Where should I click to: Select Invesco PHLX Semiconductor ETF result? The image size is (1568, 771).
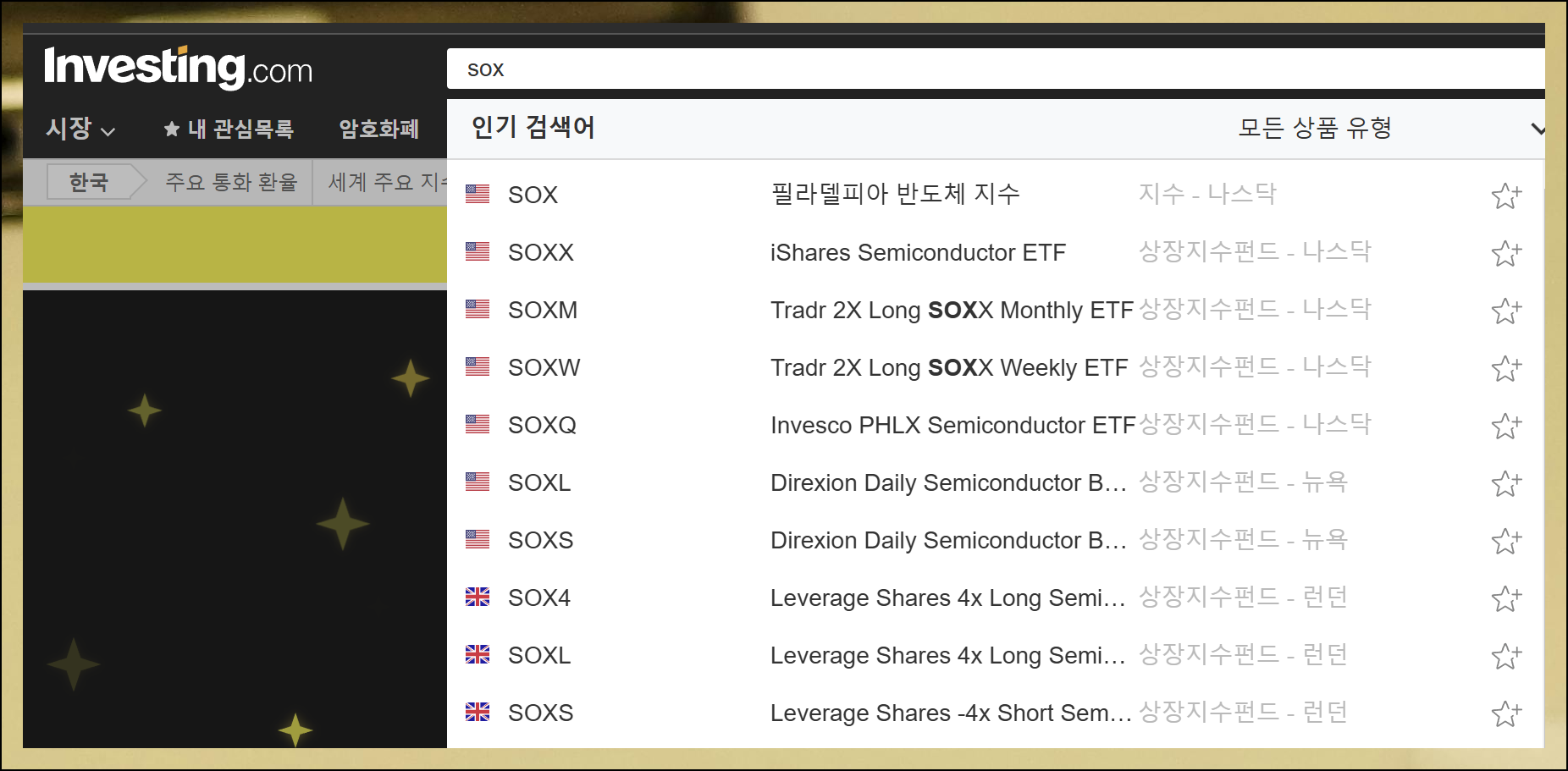tap(953, 425)
